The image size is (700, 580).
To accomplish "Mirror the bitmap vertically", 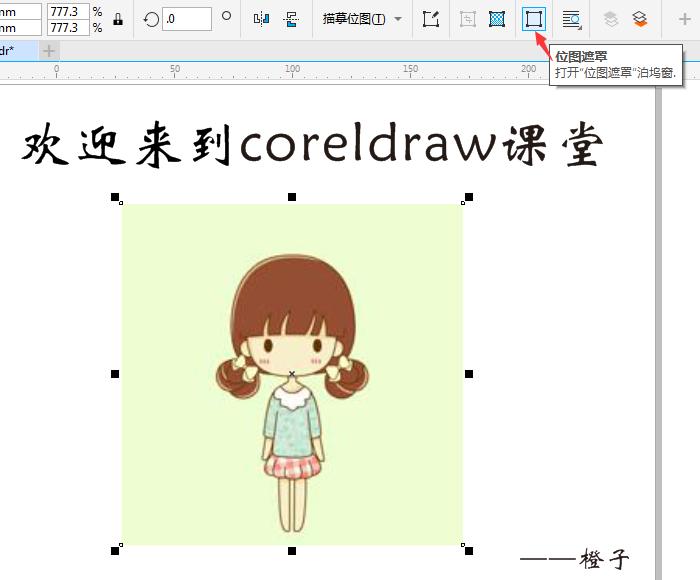I will click(291, 19).
